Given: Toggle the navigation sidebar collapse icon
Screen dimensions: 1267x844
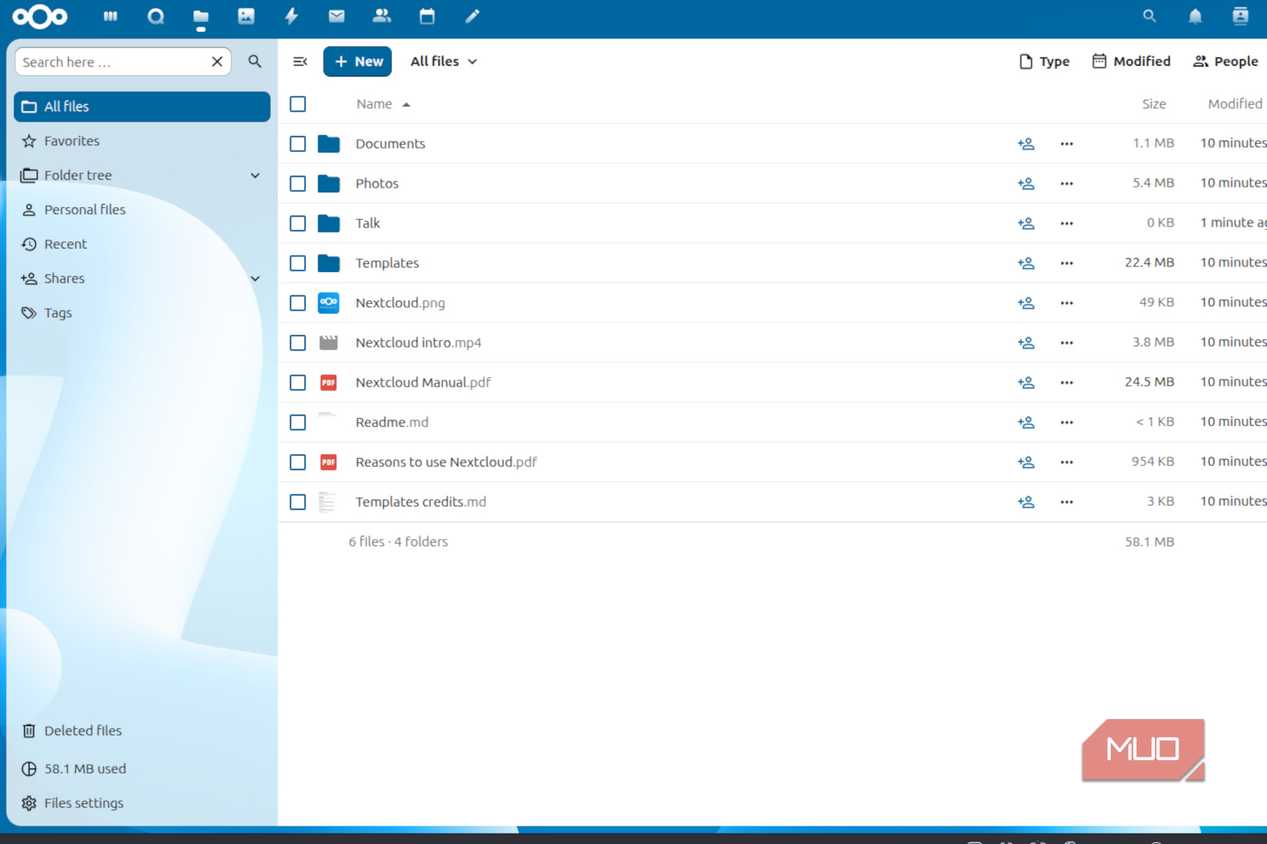Looking at the screenshot, I should 300,62.
